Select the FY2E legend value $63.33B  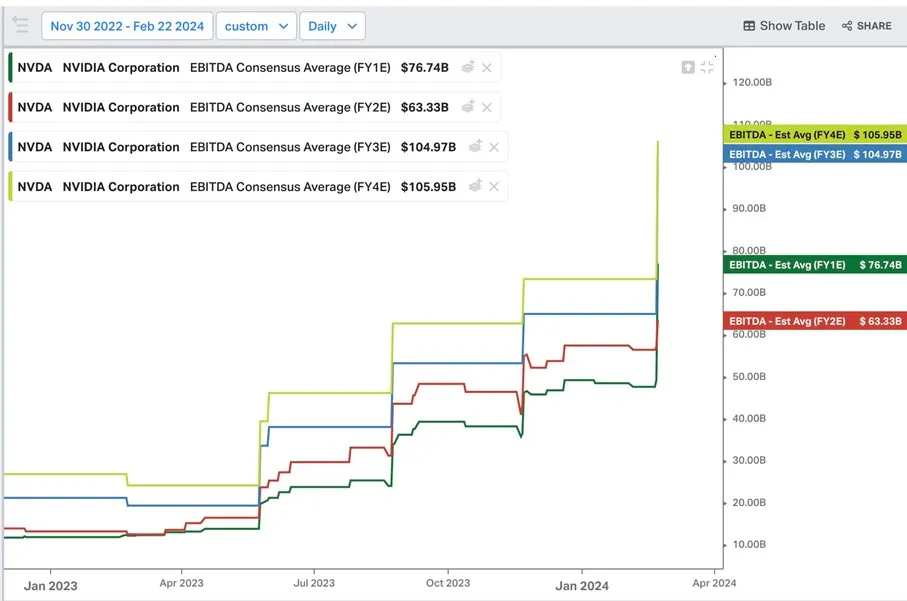[425, 108]
